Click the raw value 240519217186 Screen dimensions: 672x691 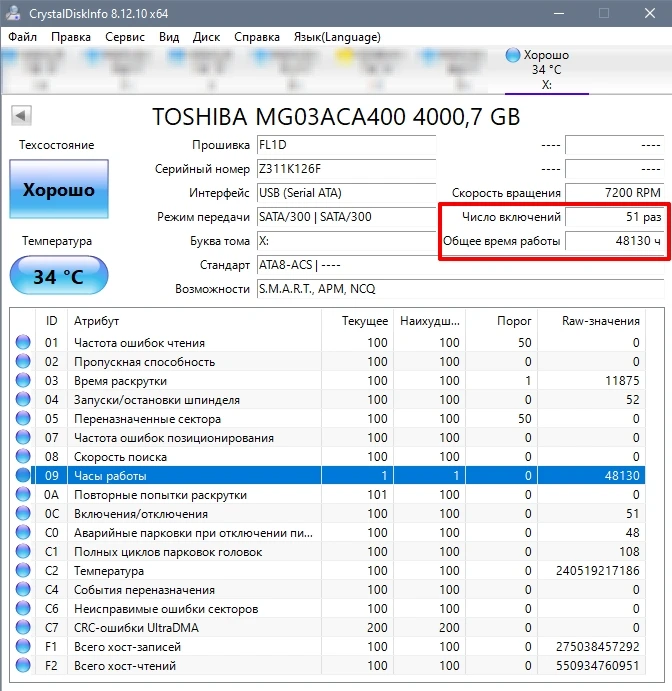(x=597, y=571)
